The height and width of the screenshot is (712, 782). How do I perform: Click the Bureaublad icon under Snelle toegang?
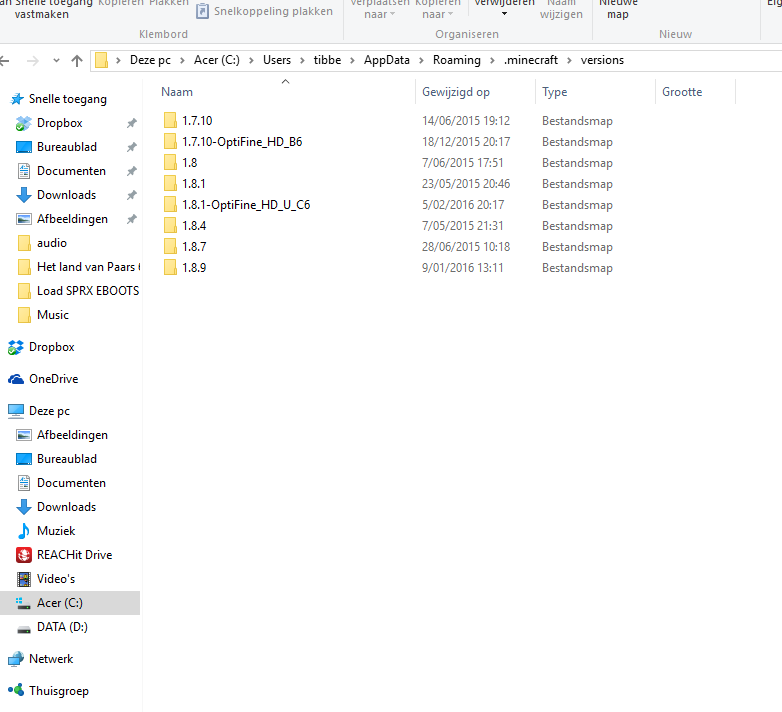24,147
